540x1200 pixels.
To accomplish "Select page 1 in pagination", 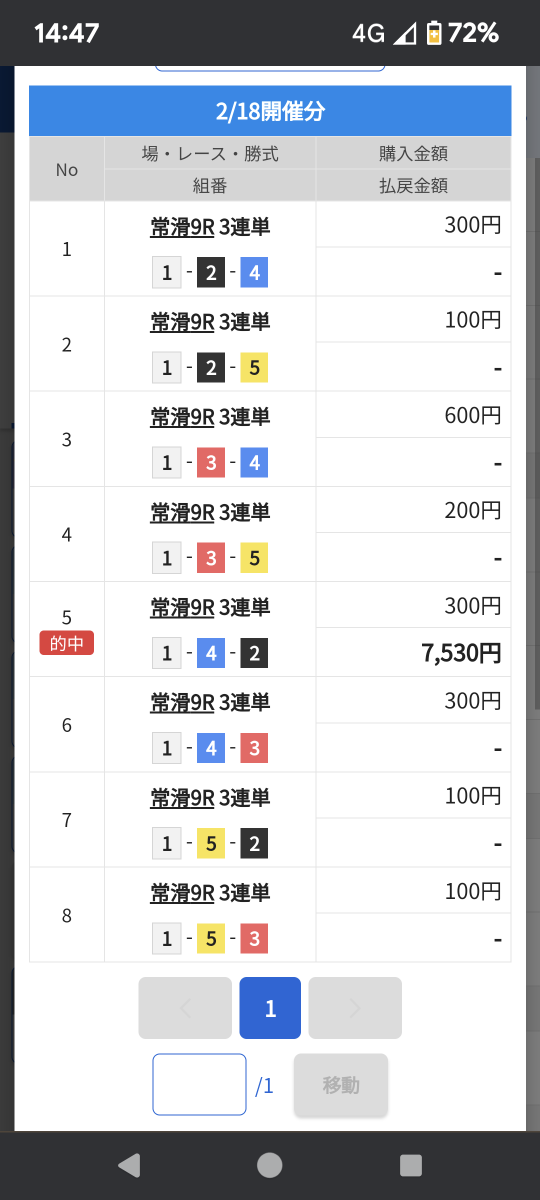I will tap(270, 1008).
